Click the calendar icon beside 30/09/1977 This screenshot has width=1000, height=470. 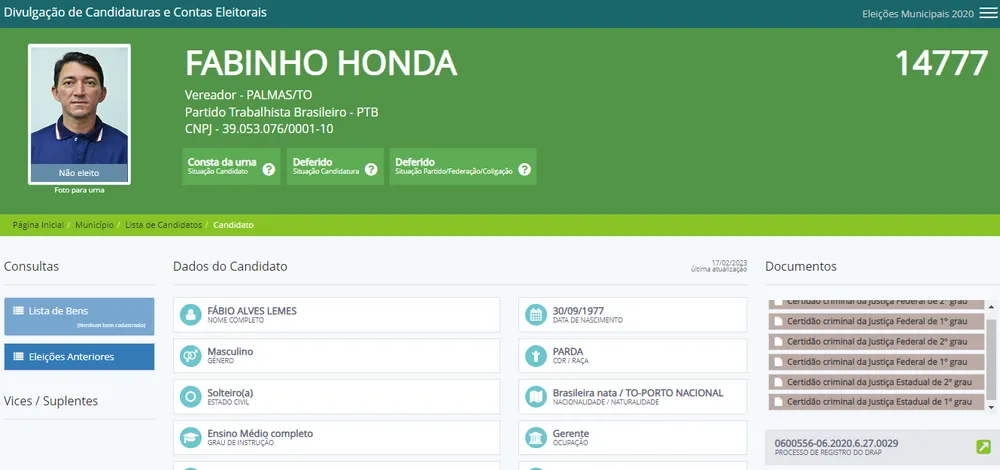click(535, 315)
